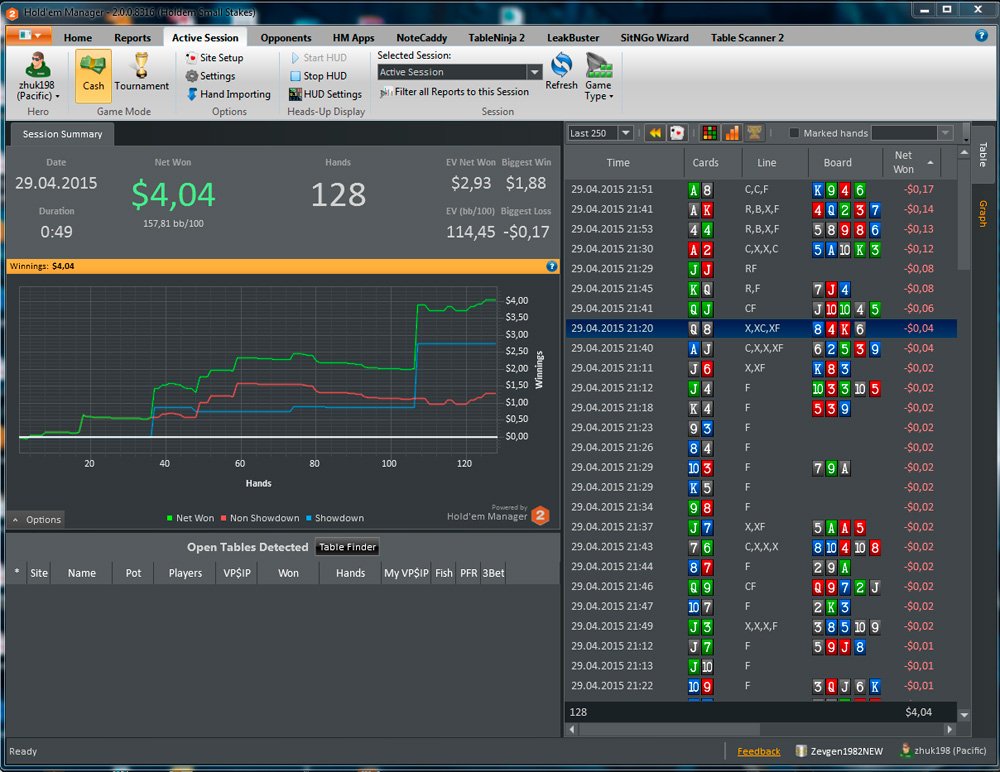This screenshot has width=1000, height=772.
Task: Sort by the Board column header
Action: click(837, 163)
